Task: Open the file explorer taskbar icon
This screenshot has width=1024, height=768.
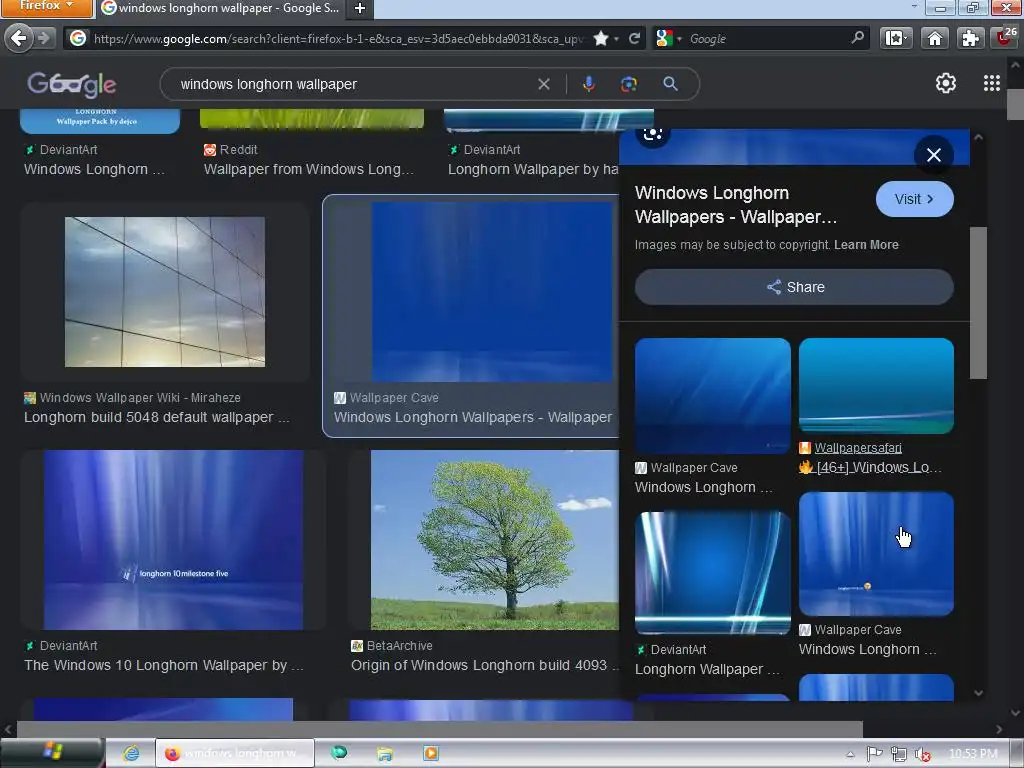Action: tap(385, 754)
